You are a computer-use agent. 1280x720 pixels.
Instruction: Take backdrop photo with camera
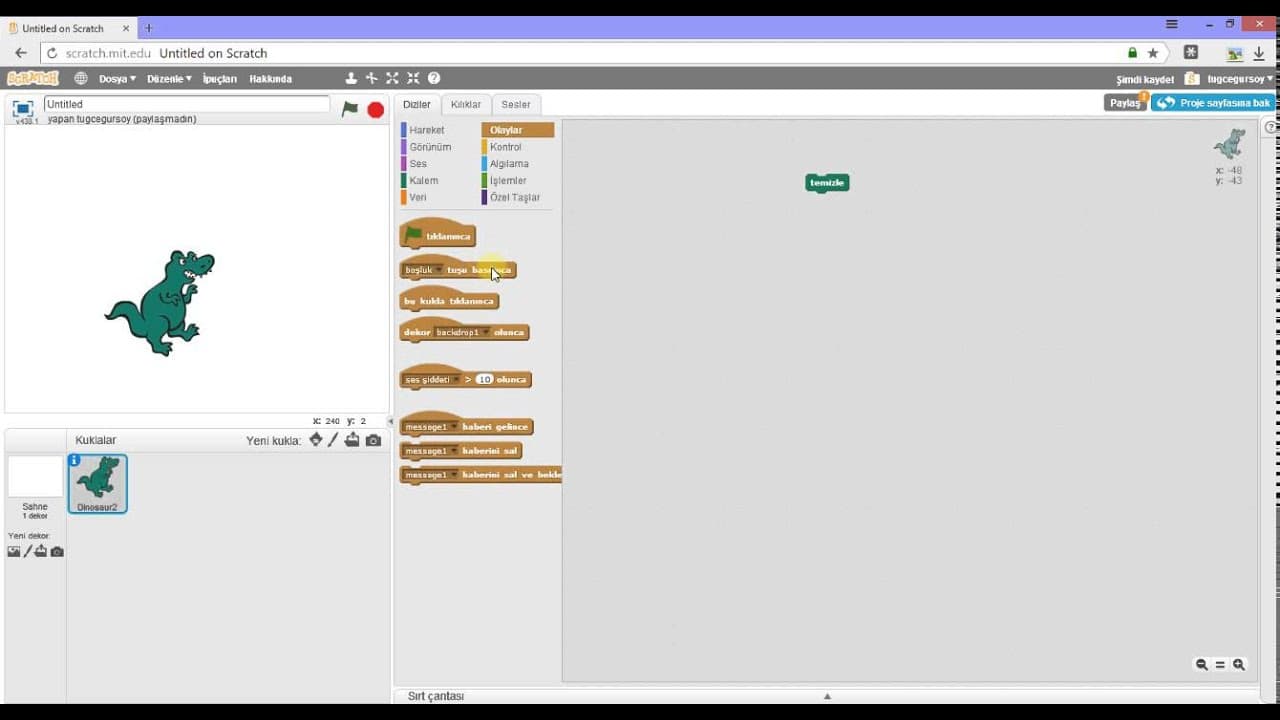coord(57,551)
